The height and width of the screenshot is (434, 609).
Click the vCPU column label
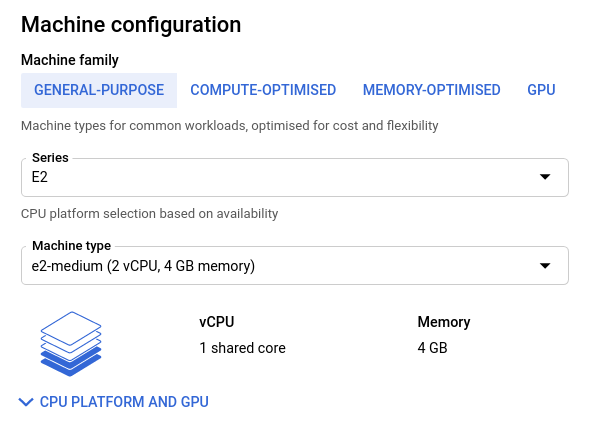pyautogui.click(x=217, y=322)
